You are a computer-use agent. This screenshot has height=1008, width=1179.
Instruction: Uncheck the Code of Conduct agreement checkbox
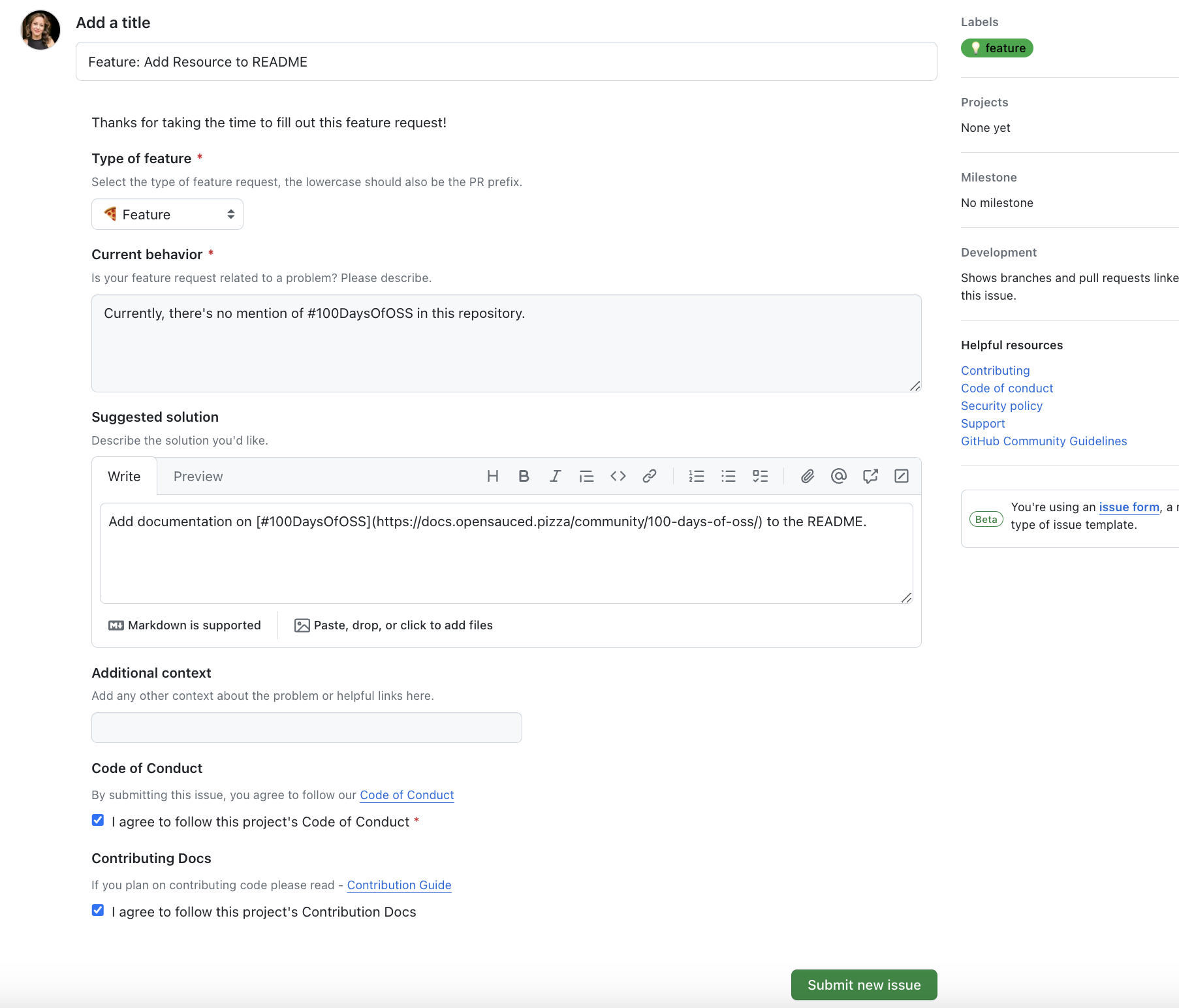pos(97,820)
